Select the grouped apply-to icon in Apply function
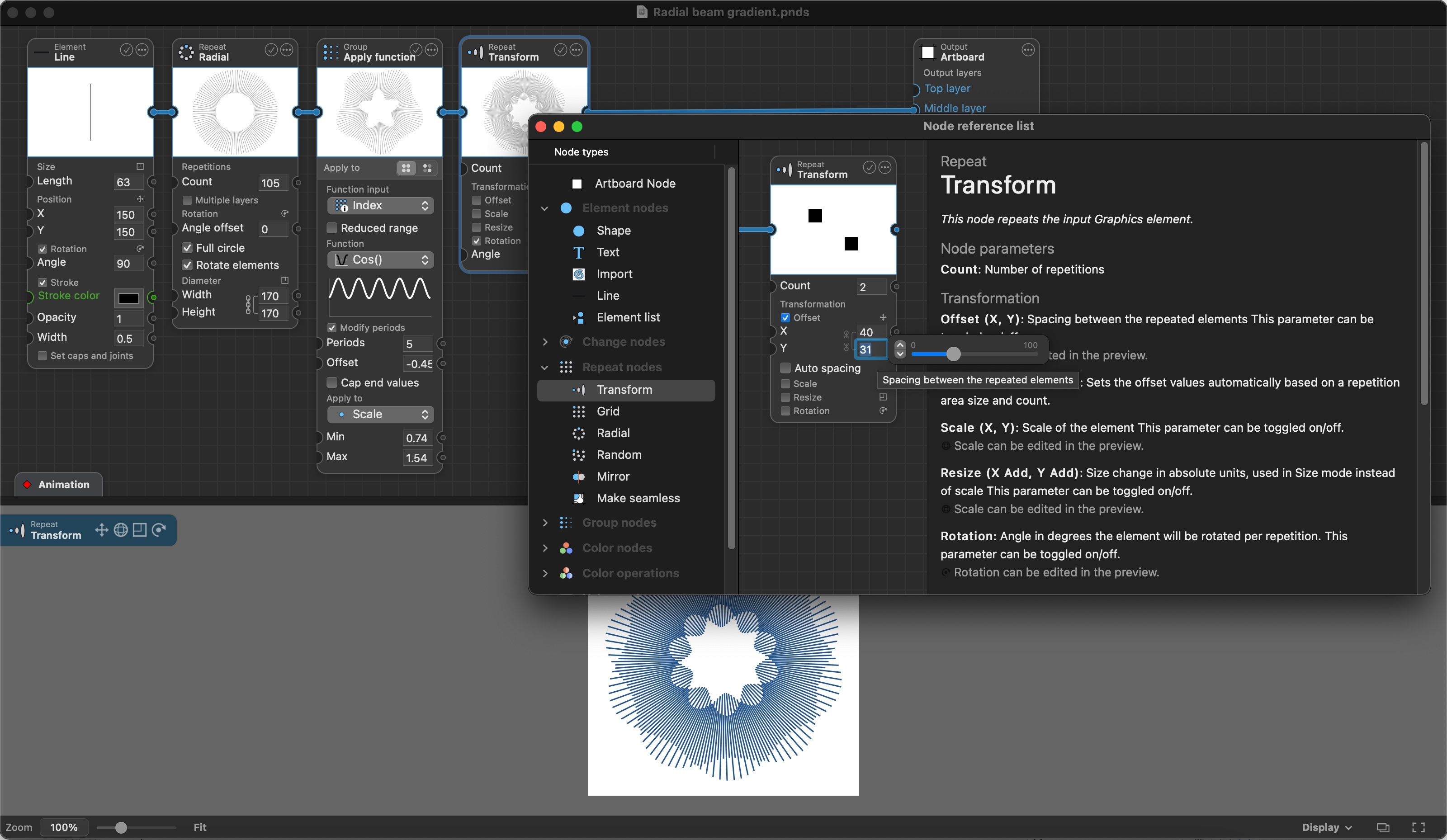Viewport: 1447px width, 840px height. (406, 168)
